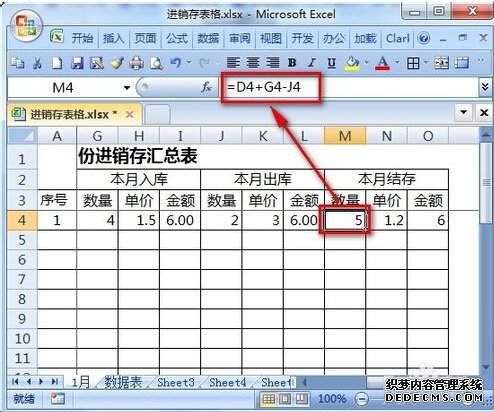
Task: Switch to the 数据表 sheet tab
Action: point(123,382)
